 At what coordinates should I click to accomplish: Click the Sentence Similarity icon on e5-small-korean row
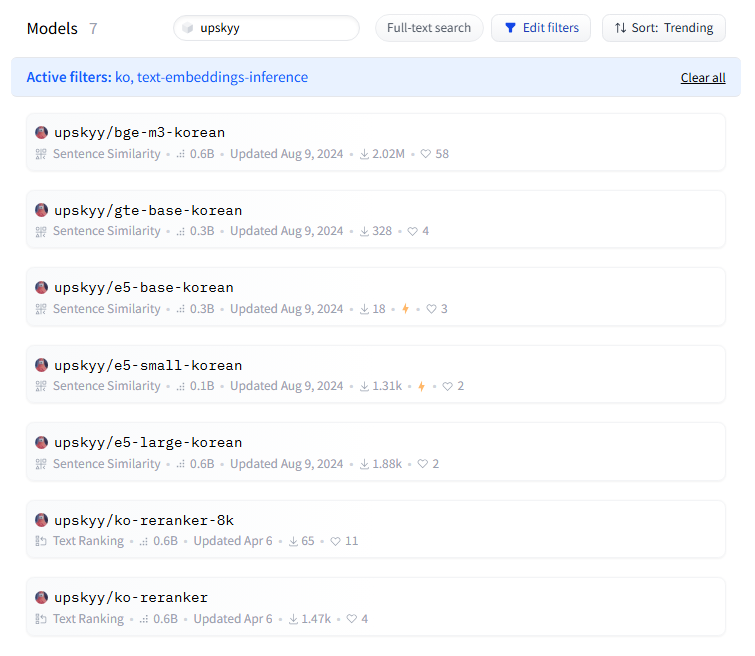click(x=41, y=386)
